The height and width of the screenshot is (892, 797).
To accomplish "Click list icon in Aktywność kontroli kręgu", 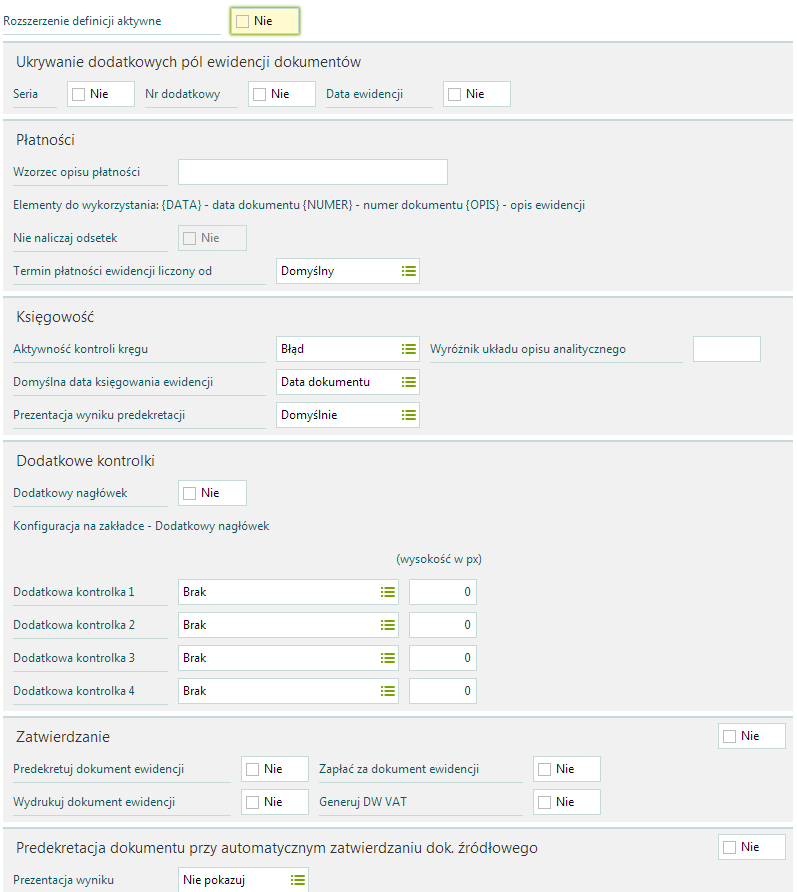I will pos(408,349).
